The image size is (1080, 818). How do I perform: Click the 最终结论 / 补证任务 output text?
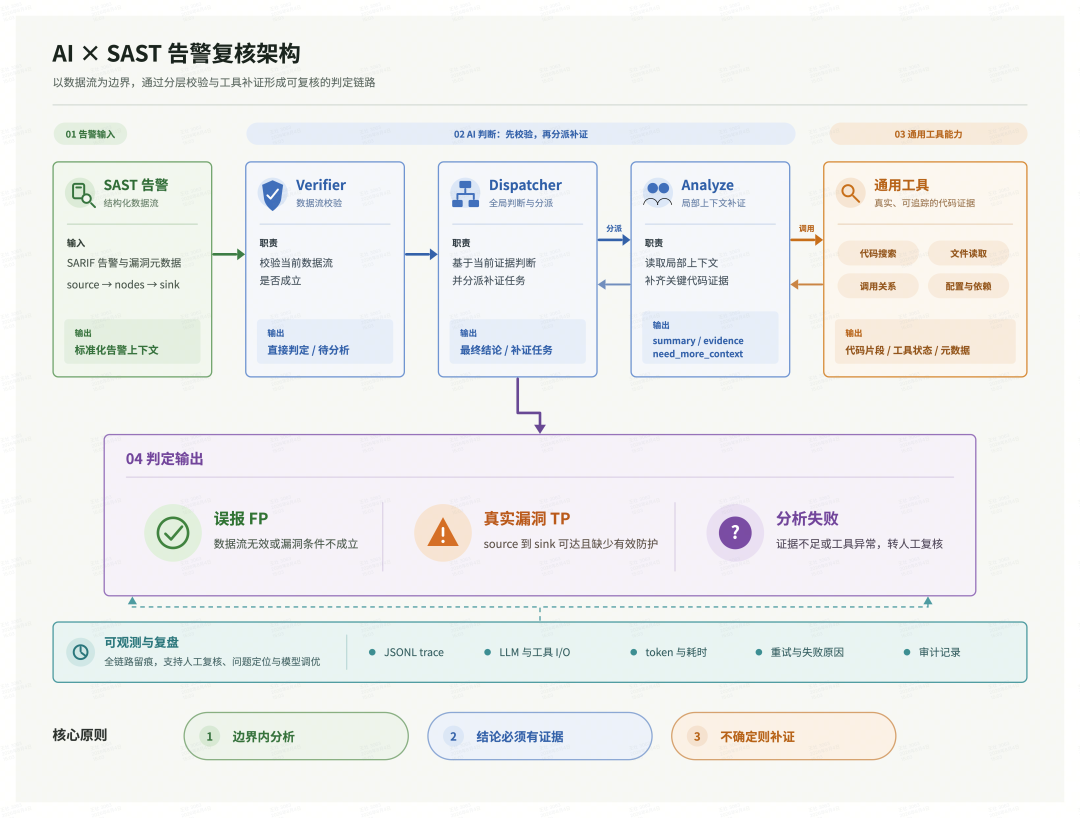coord(506,350)
